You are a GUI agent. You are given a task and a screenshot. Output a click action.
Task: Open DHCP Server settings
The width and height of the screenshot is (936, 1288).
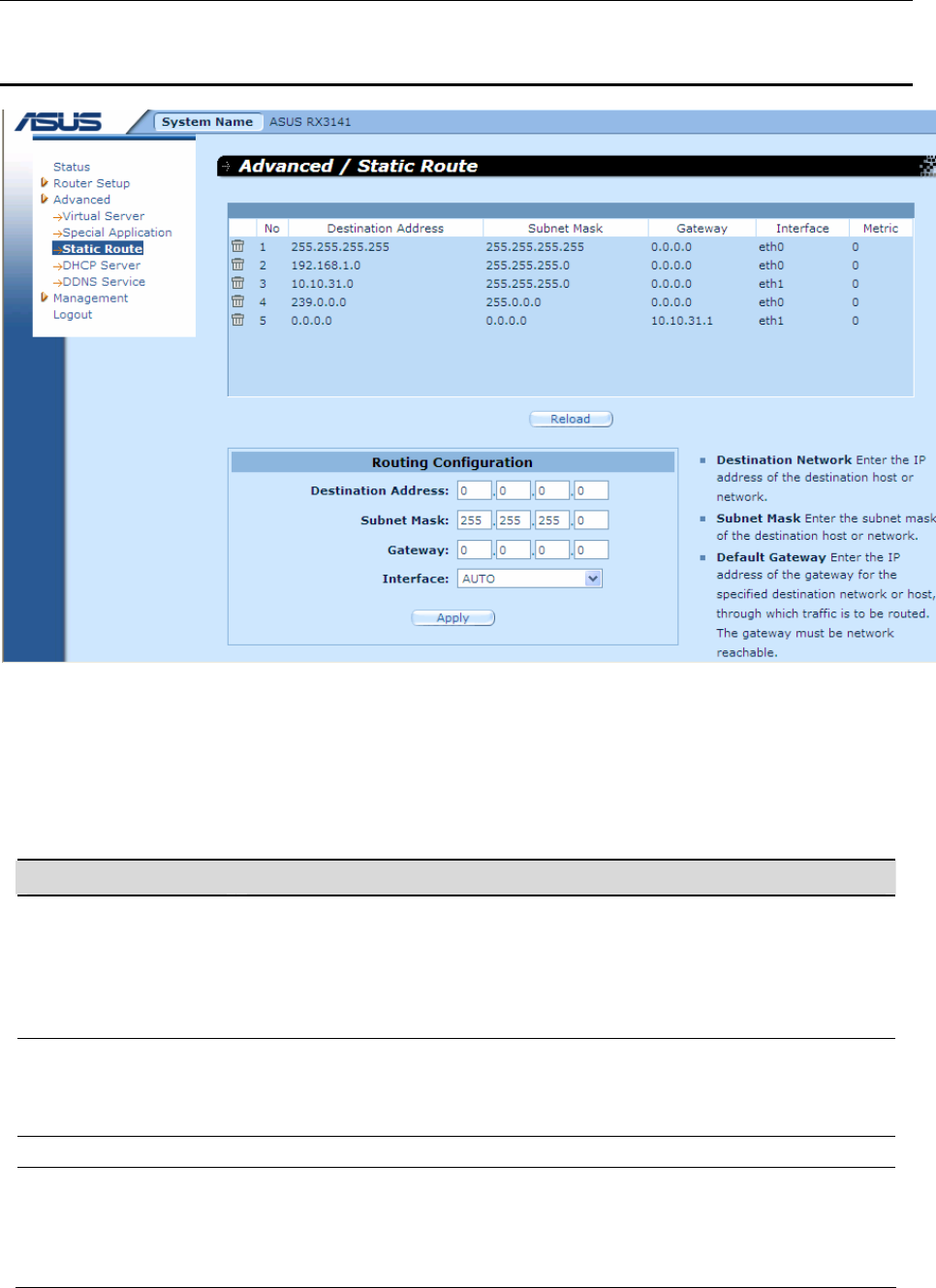click(x=102, y=266)
